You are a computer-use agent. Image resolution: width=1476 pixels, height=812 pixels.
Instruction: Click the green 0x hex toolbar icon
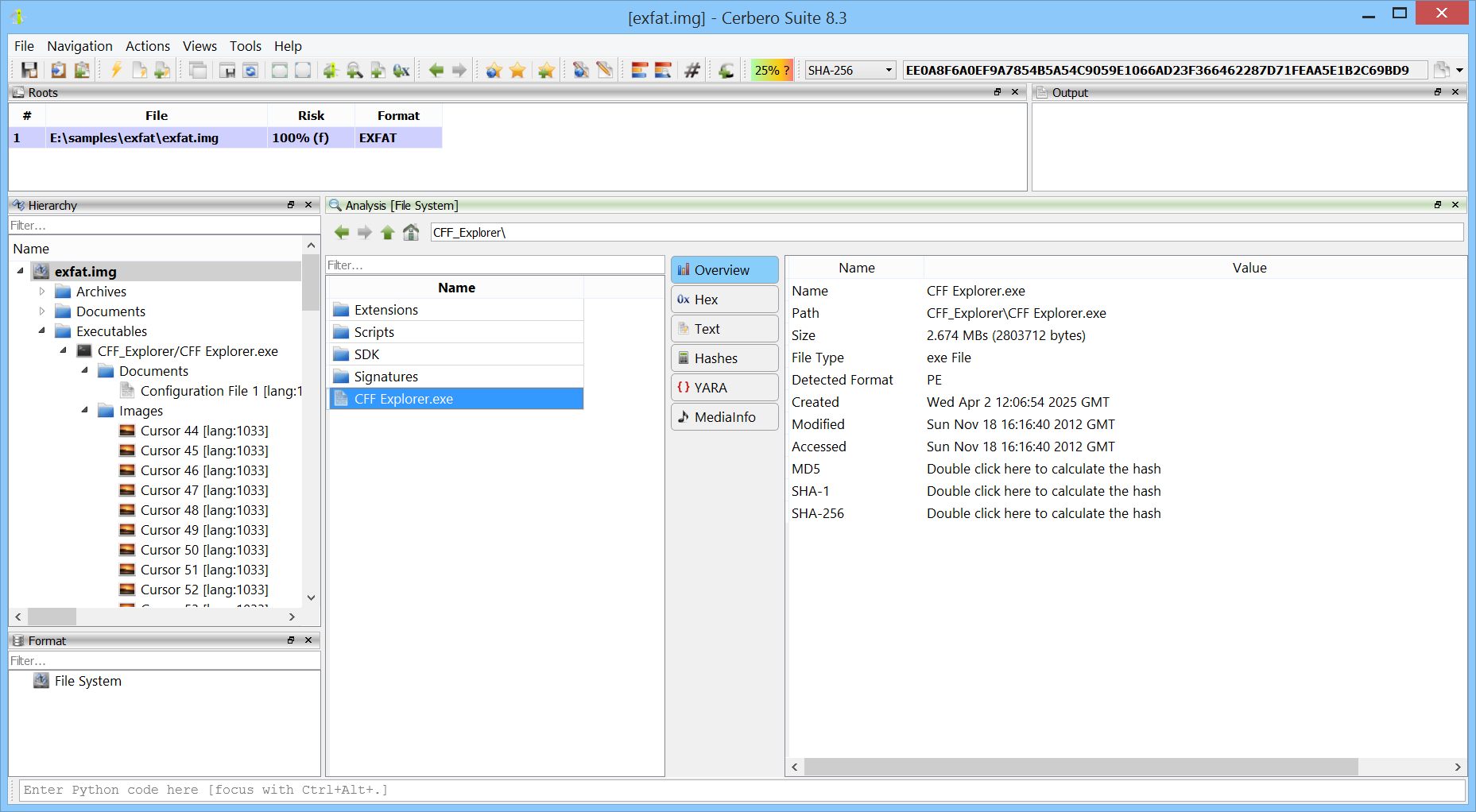click(401, 70)
